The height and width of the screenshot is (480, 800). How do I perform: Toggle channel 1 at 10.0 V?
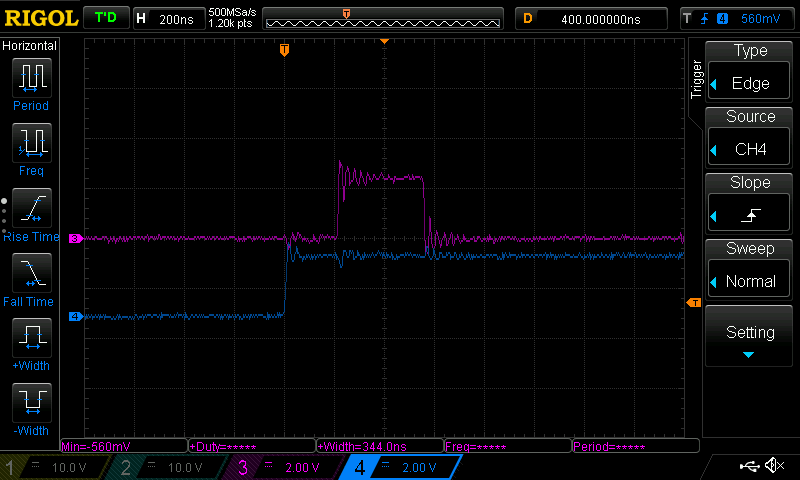point(54,467)
